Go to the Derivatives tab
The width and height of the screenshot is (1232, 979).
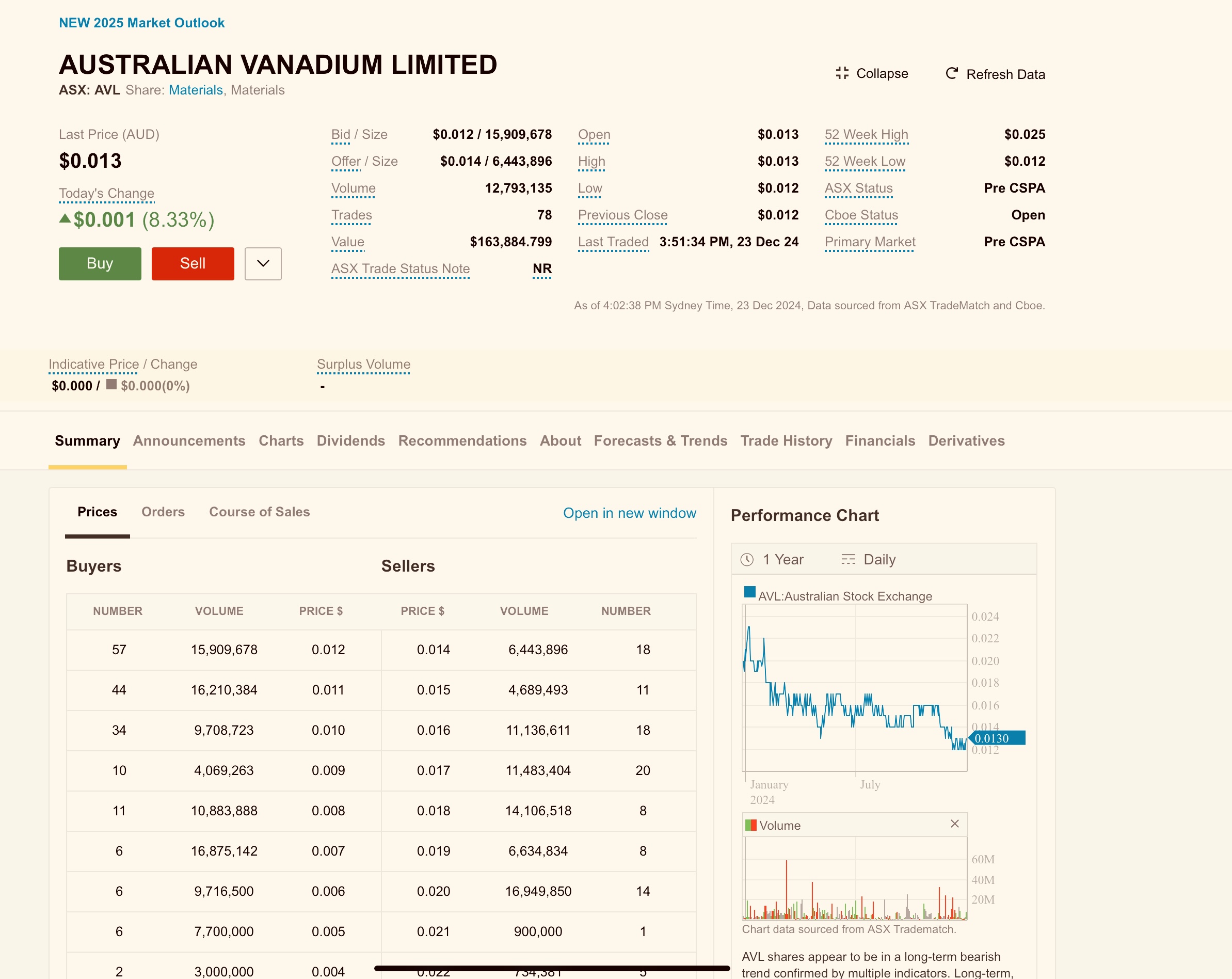(x=966, y=440)
